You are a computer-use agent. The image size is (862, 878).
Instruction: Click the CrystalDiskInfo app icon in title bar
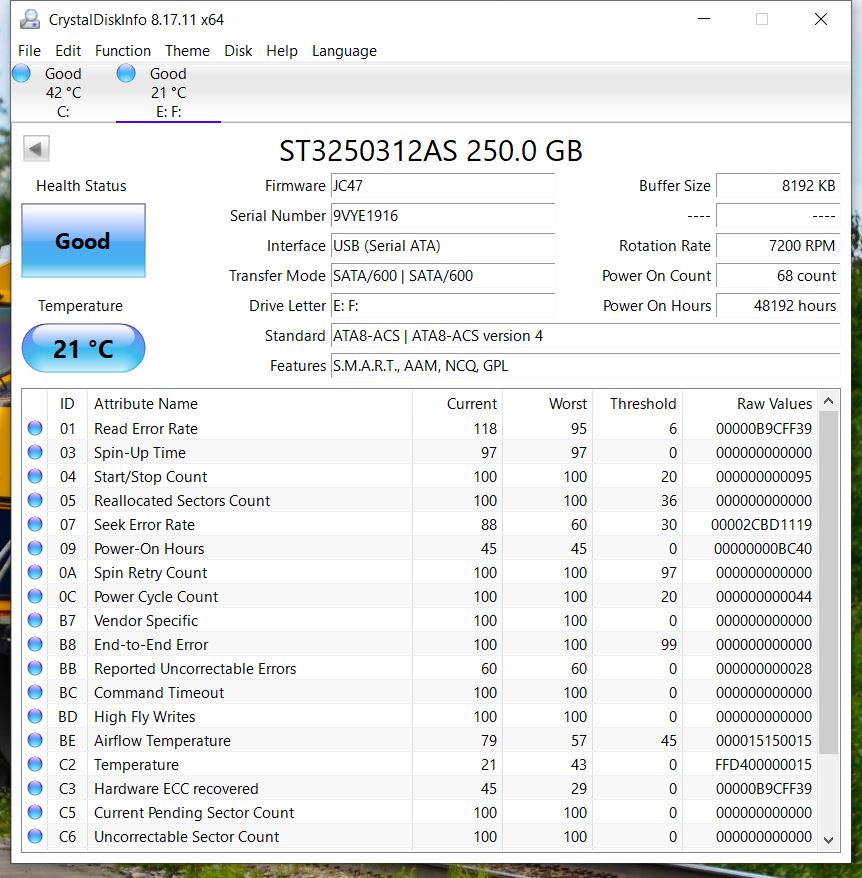click(x=30, y=19)
